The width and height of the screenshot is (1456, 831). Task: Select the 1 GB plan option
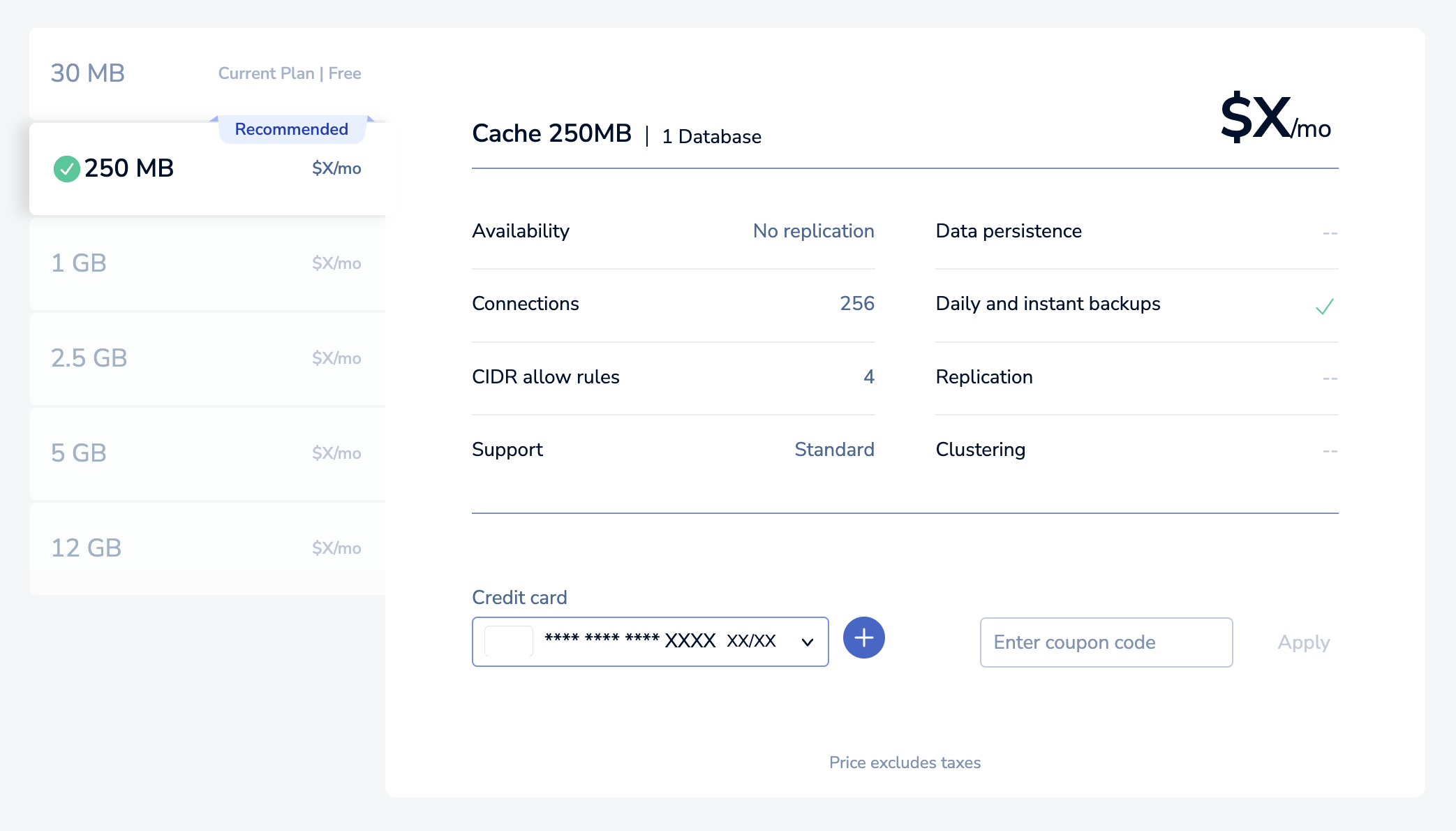pyautogui.click(x=207, y=263)
